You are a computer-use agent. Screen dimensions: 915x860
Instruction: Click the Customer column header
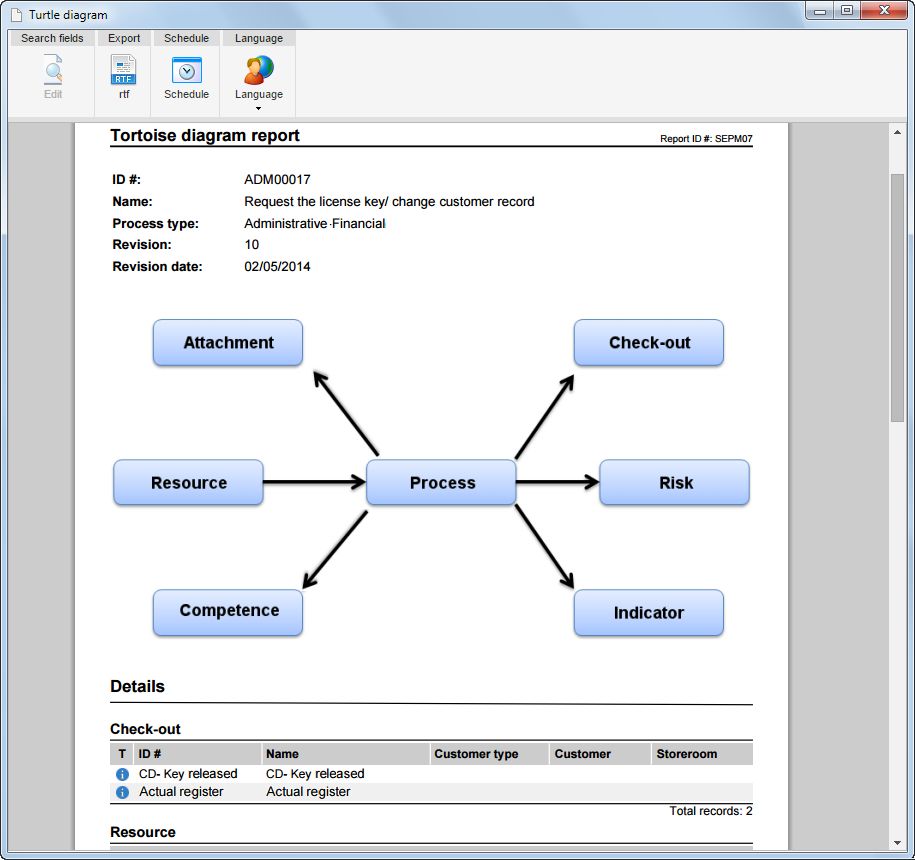(x=600, y=754)
